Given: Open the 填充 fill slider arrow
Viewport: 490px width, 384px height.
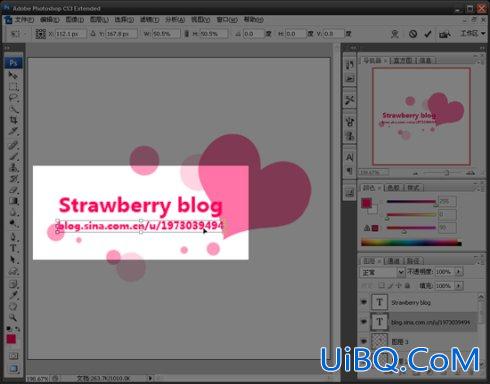Looking at the screenshot, I should (459, 286).
